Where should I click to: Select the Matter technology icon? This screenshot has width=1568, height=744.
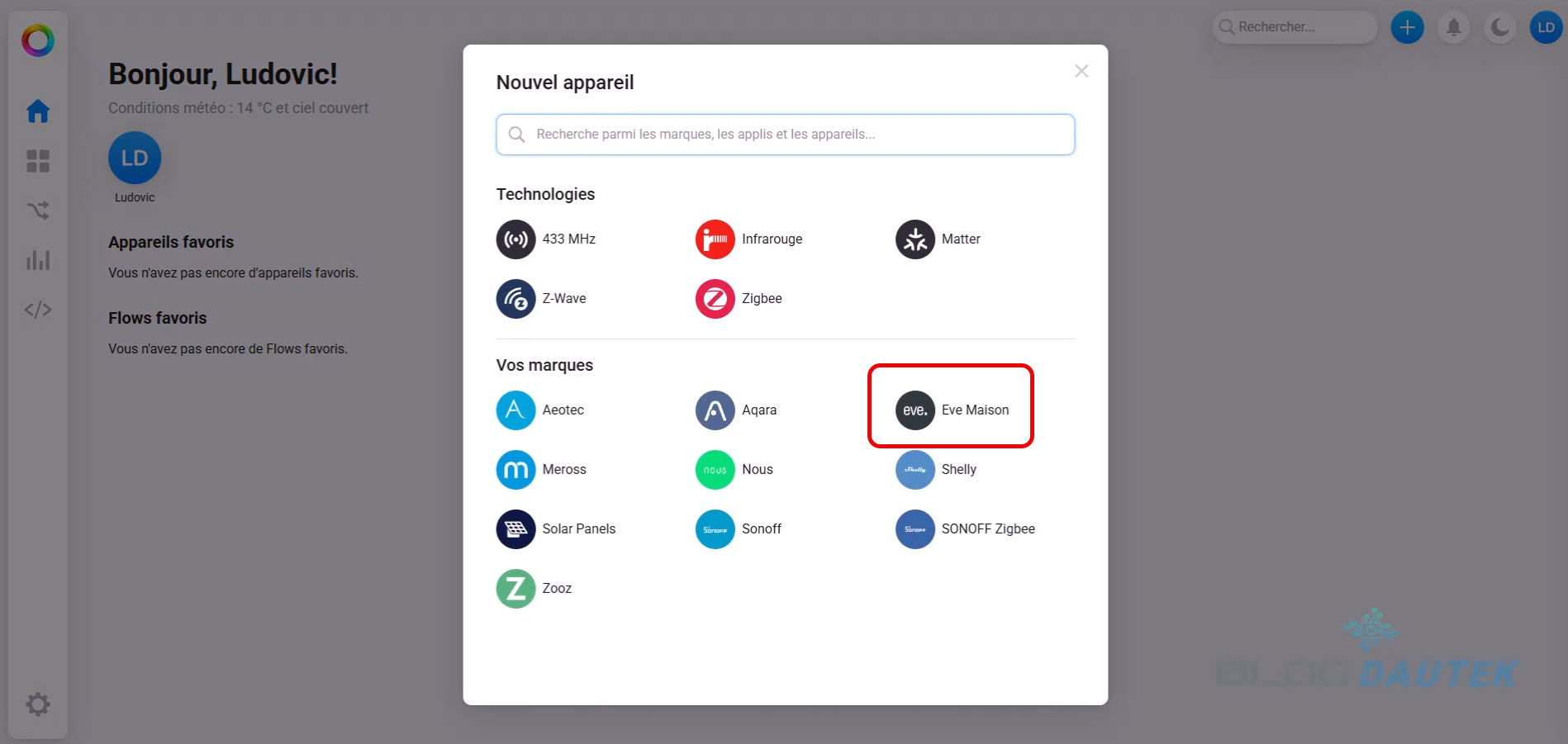point(915,239)
